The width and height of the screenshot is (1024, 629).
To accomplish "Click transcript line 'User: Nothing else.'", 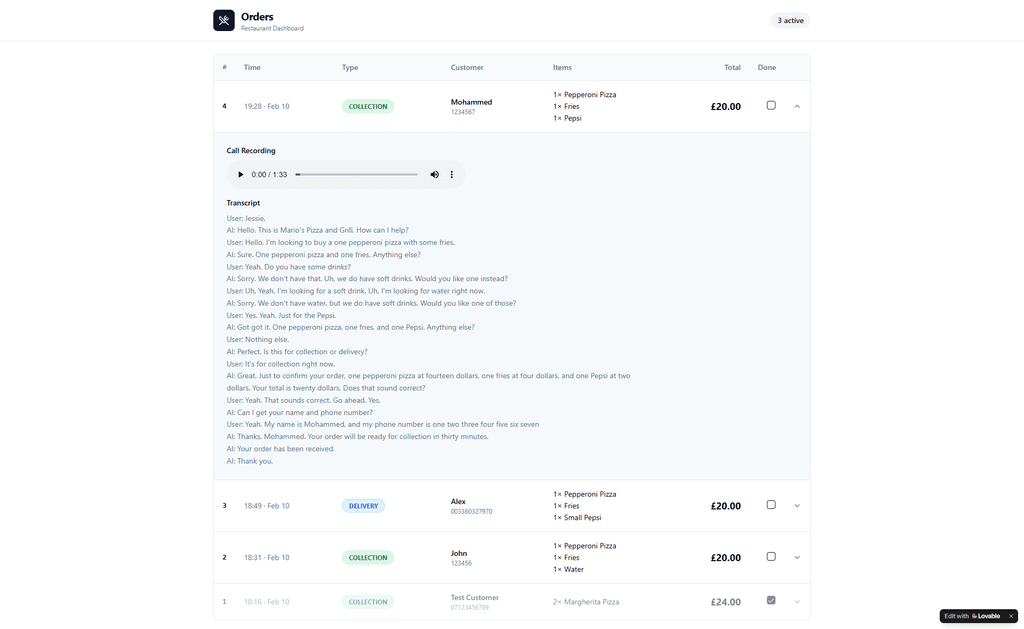I will click(x=257, y=340).
